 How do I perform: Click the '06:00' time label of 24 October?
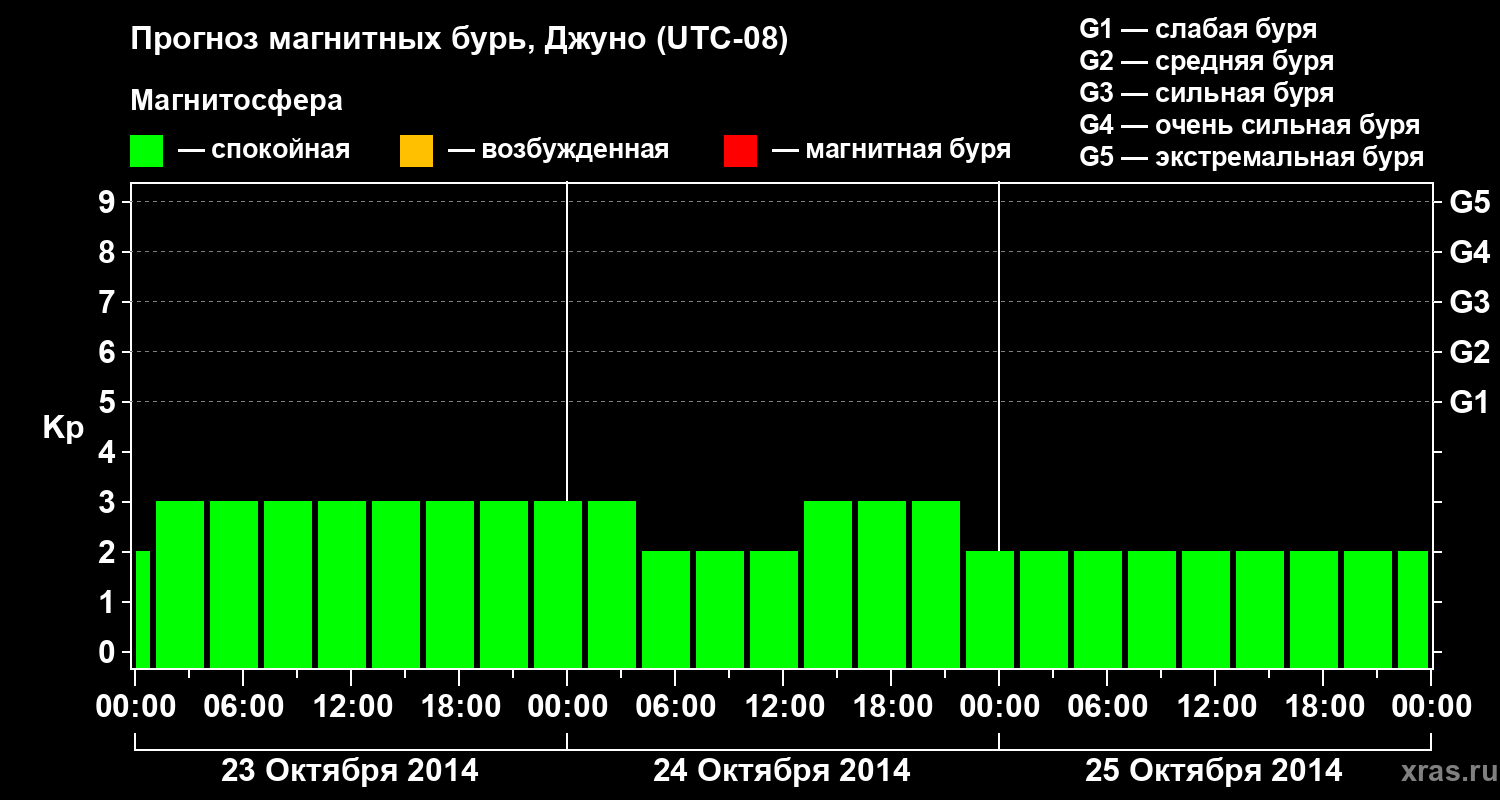[x=675, y=707]
